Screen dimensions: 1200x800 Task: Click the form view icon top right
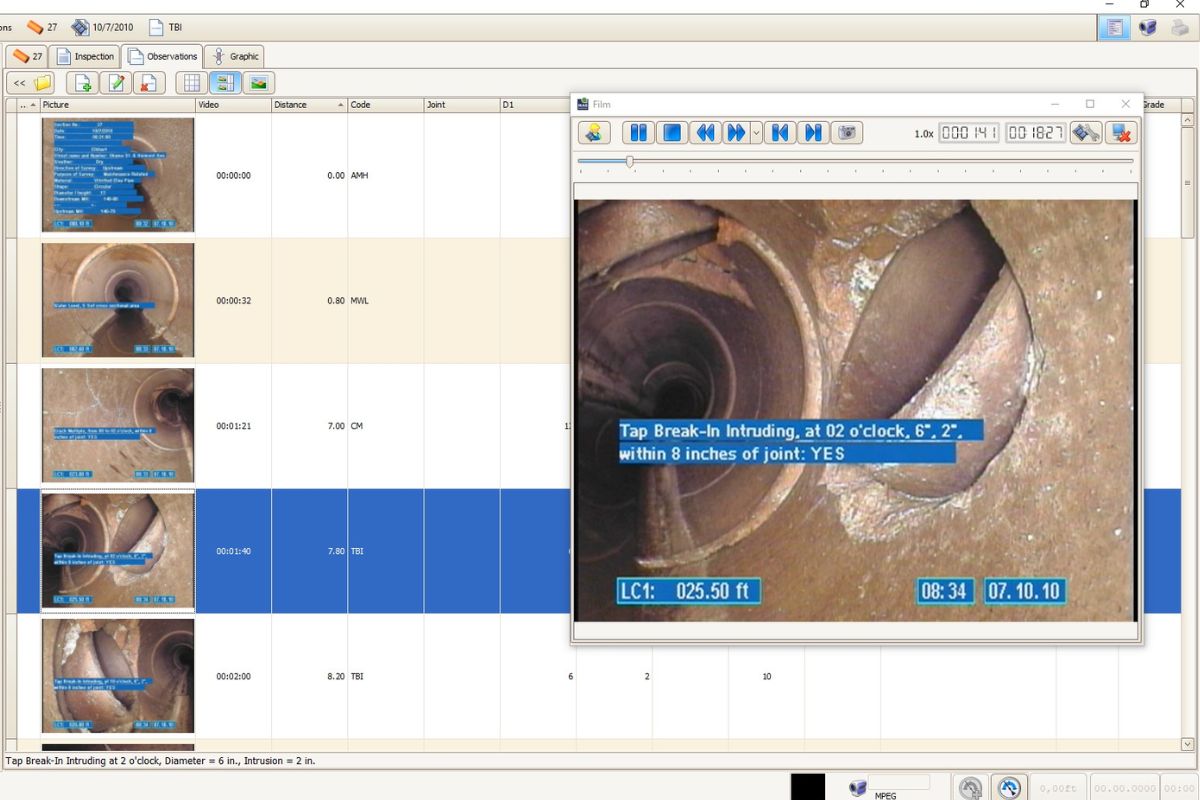1113,28
